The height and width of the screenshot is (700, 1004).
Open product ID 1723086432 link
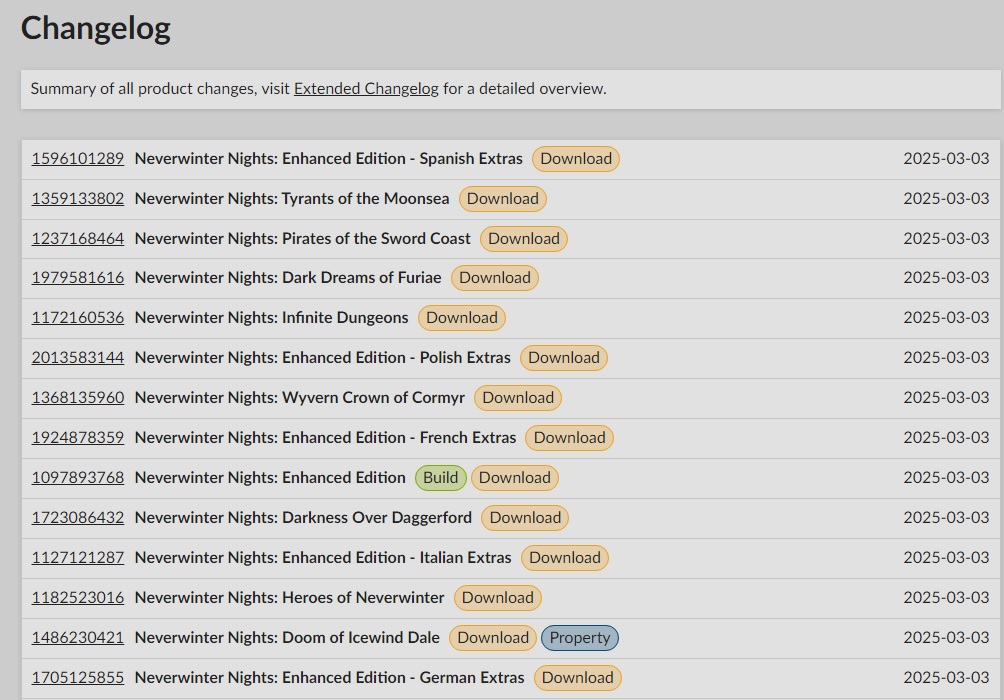coord(77,517)
